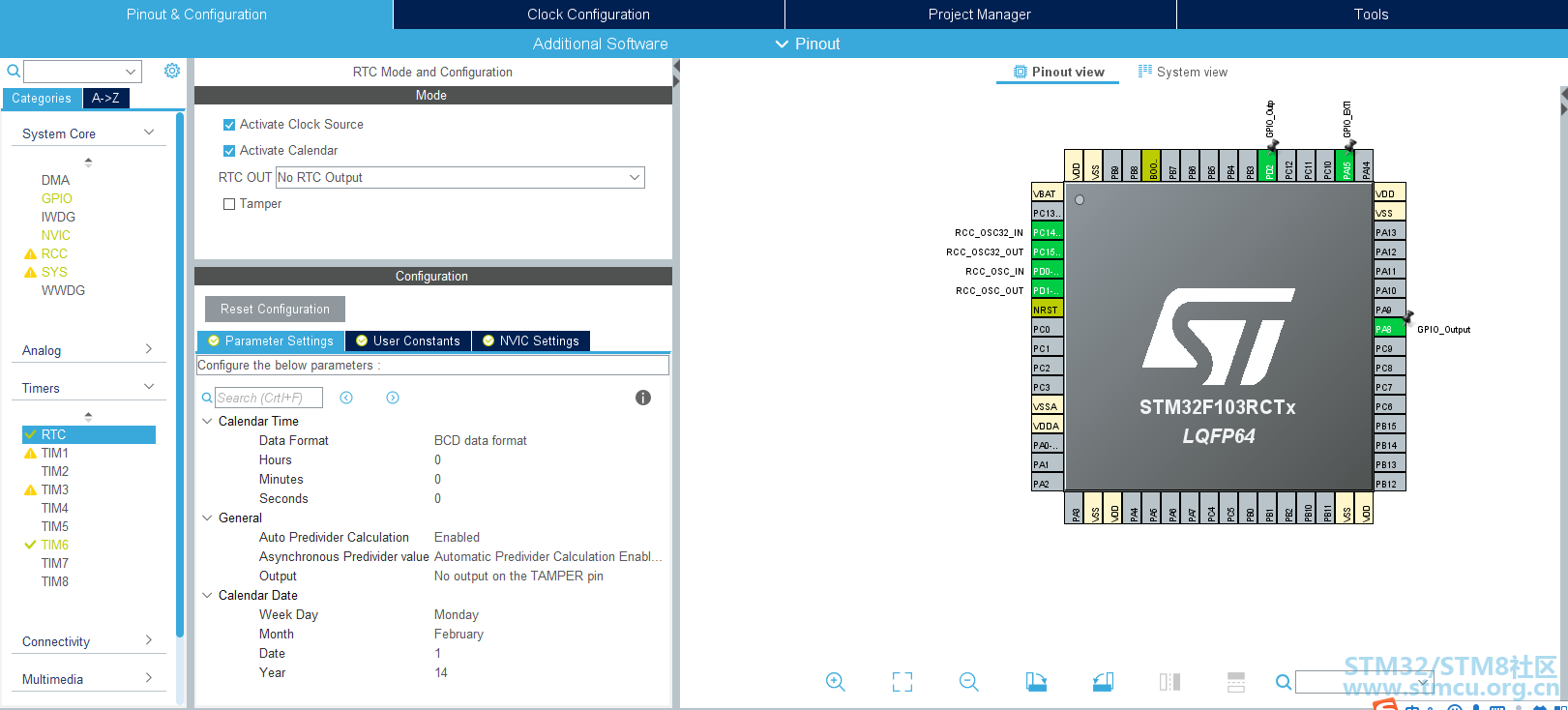Toggle Activate Calendar checkbox
This screenshot has height=710, width=1568.
coord(229,151)
